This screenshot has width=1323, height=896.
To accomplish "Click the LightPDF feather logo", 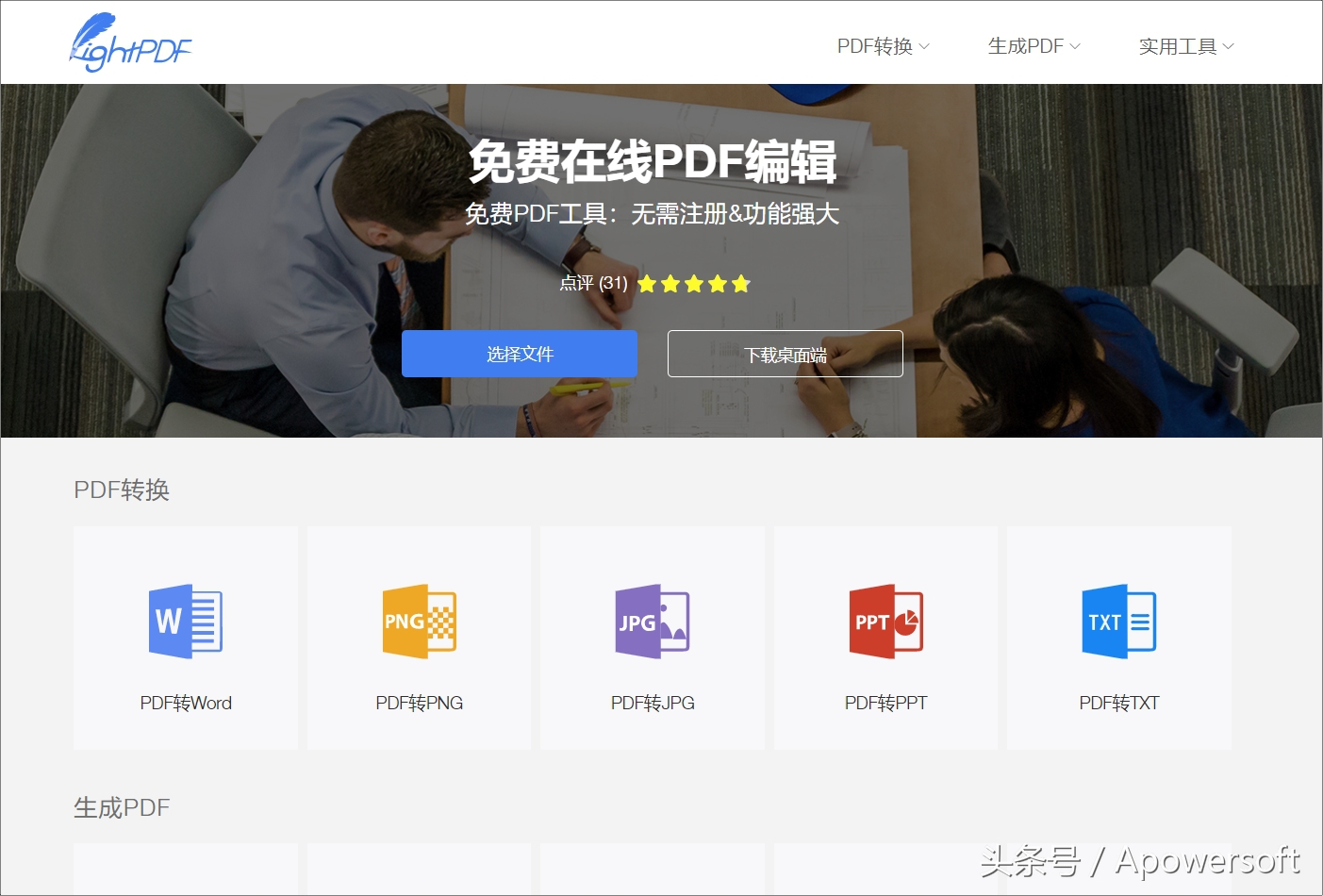I will point(129,41).
